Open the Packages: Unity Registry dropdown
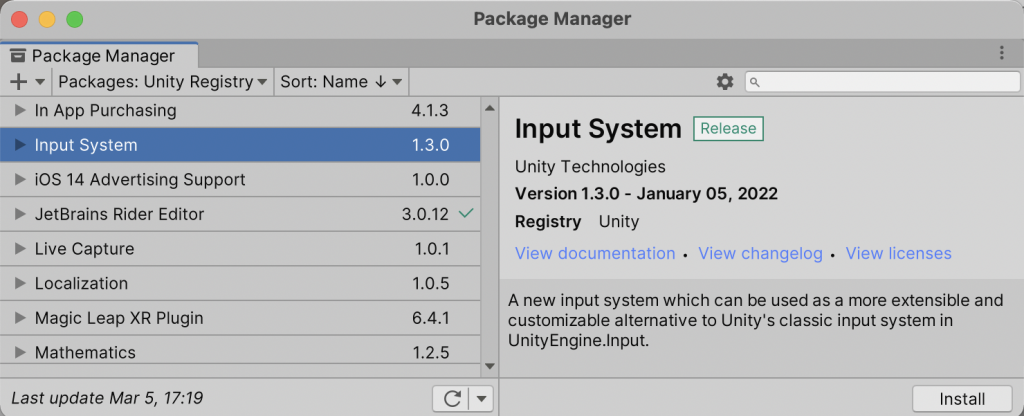This screenshot has height=416, width=1024. tap(162, 82)
